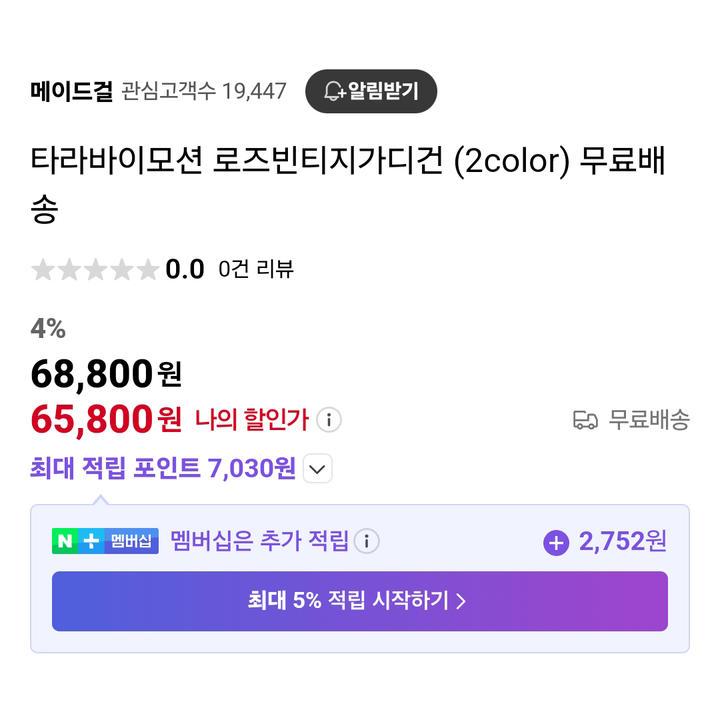Click the red 65,800원 discounted price
Image resolution: width=720 pixels, height=720 pixels.
coord(106,419)
